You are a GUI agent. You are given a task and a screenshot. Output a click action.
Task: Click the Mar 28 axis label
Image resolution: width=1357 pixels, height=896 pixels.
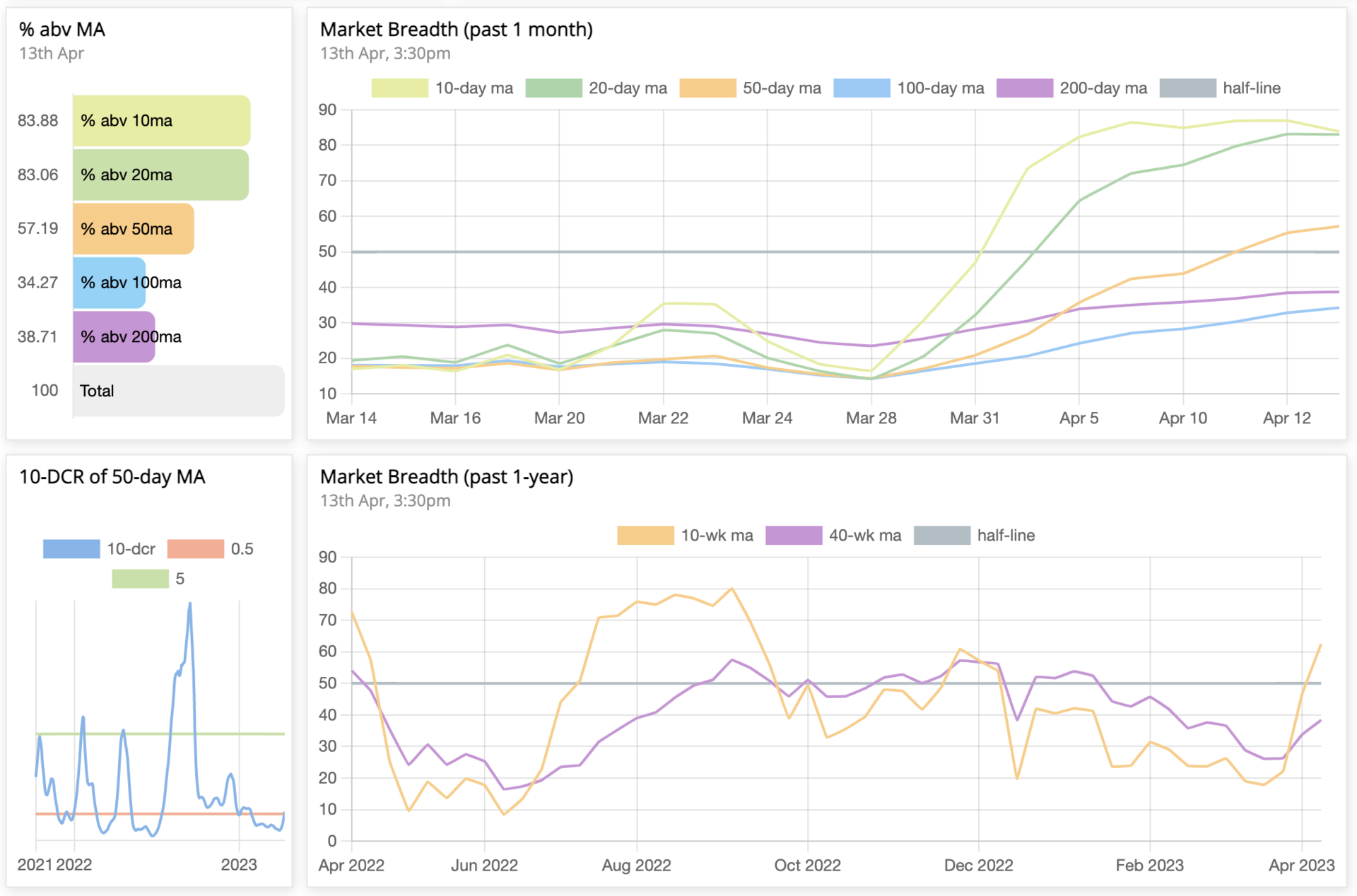871,418
